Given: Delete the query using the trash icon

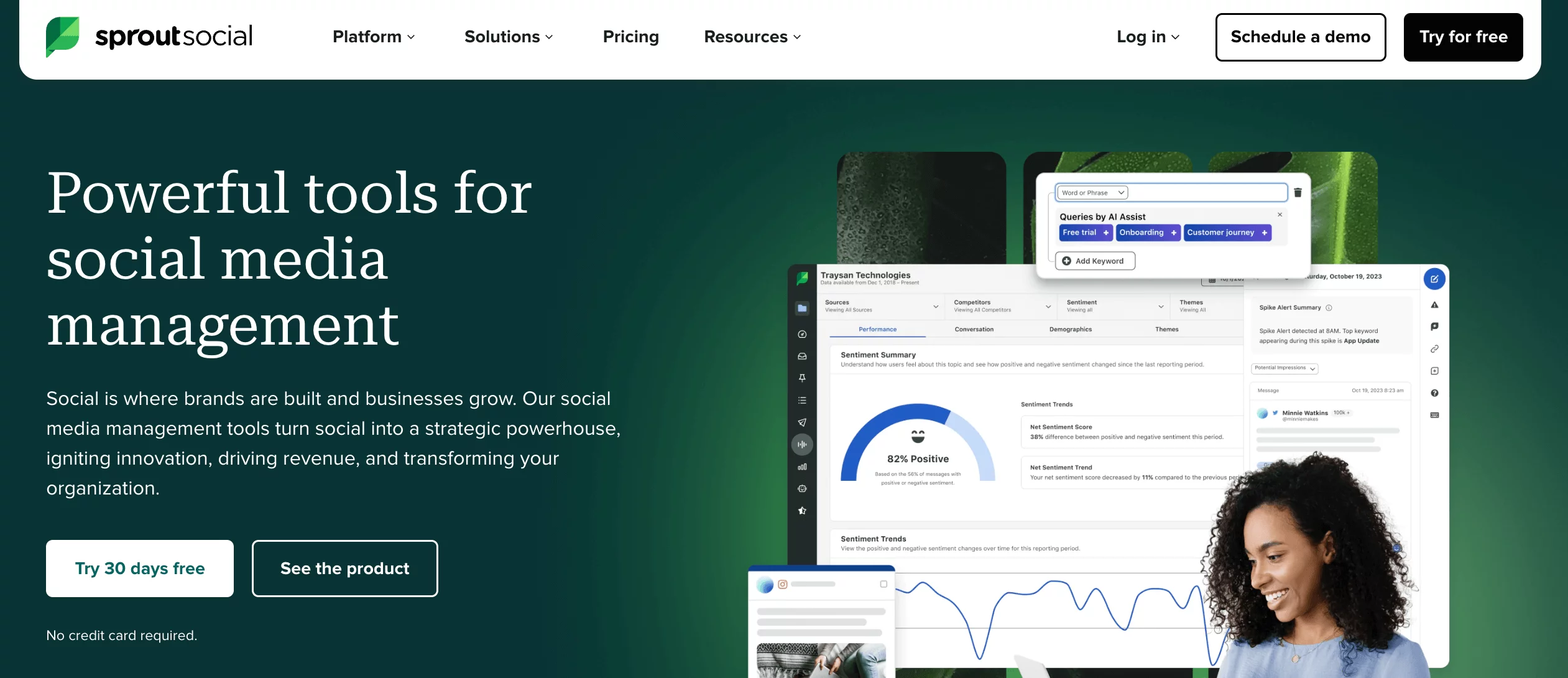Looking at the screenshot, I should (x=1298, y=192).
